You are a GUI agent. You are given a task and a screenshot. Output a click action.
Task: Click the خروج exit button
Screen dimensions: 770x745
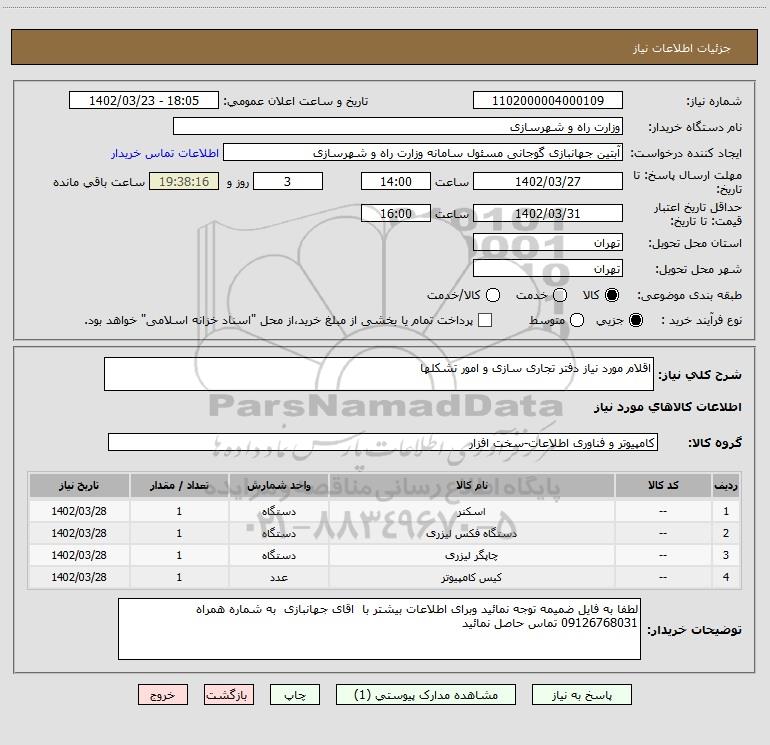163,695
